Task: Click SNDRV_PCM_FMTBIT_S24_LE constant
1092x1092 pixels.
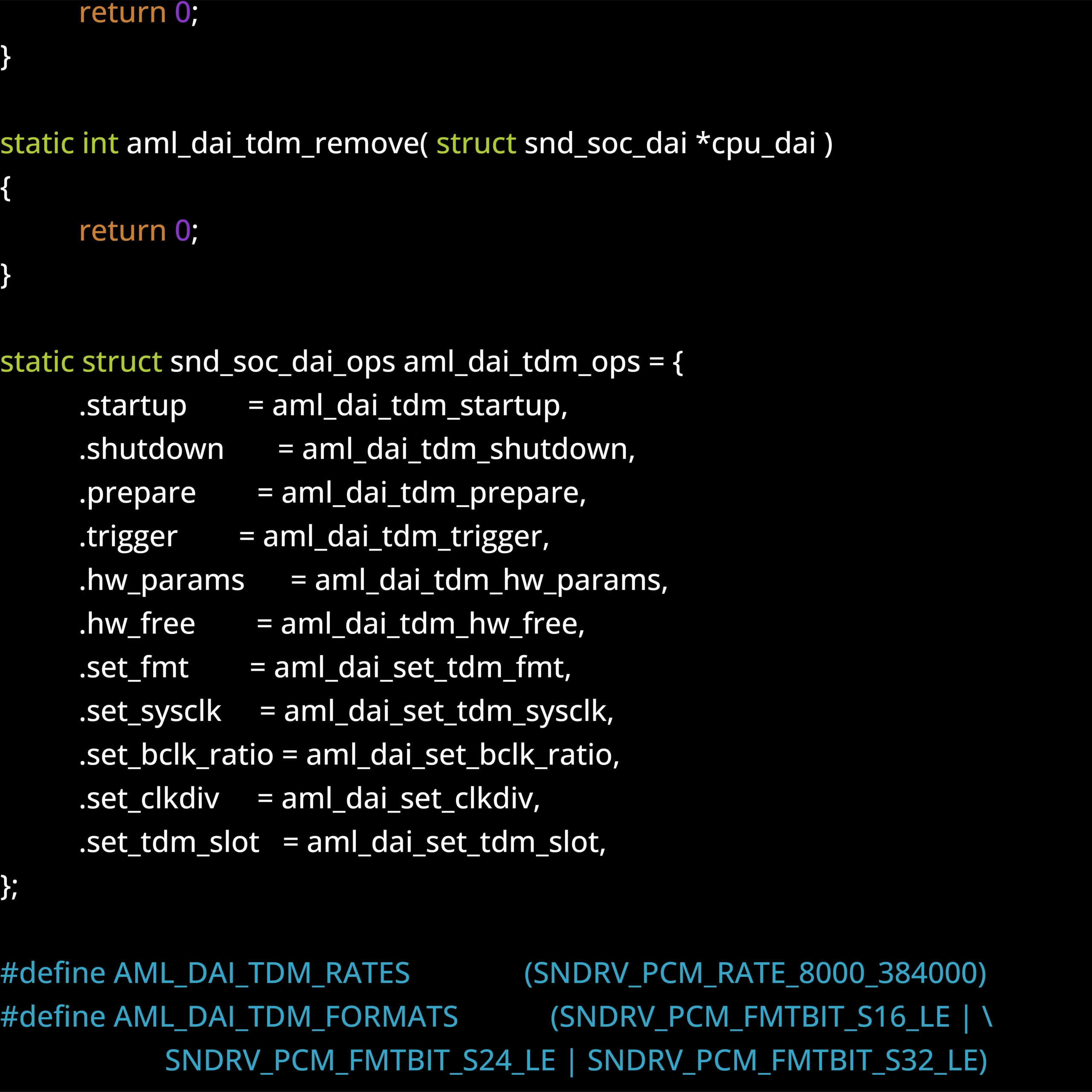Action: click(x=360, y=1060)
